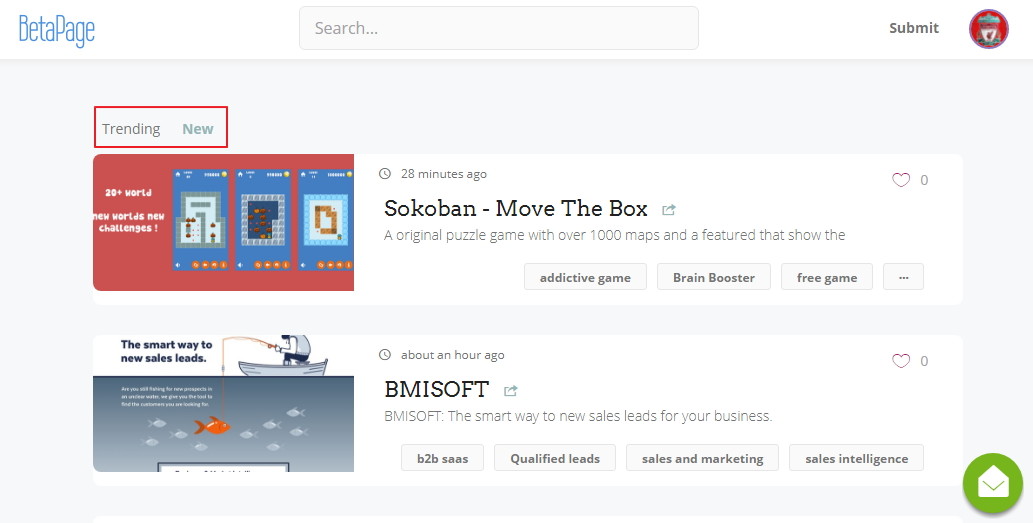Viewport: 1033px width, 523px height.
Task: Select the Brain Booster tag
Action: click(713, 277)
